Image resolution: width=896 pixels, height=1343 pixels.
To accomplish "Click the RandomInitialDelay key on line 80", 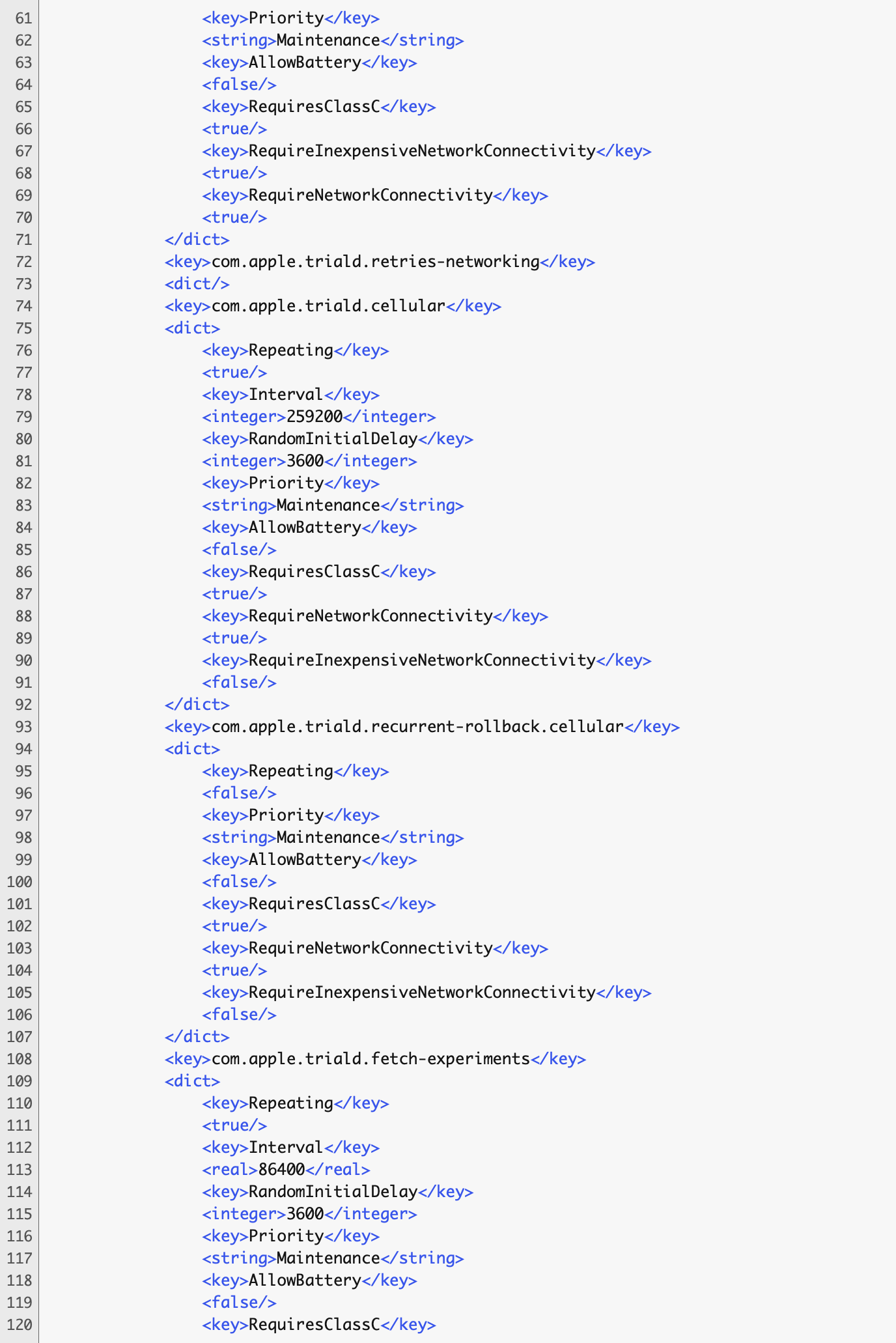I will click(333, 439).
